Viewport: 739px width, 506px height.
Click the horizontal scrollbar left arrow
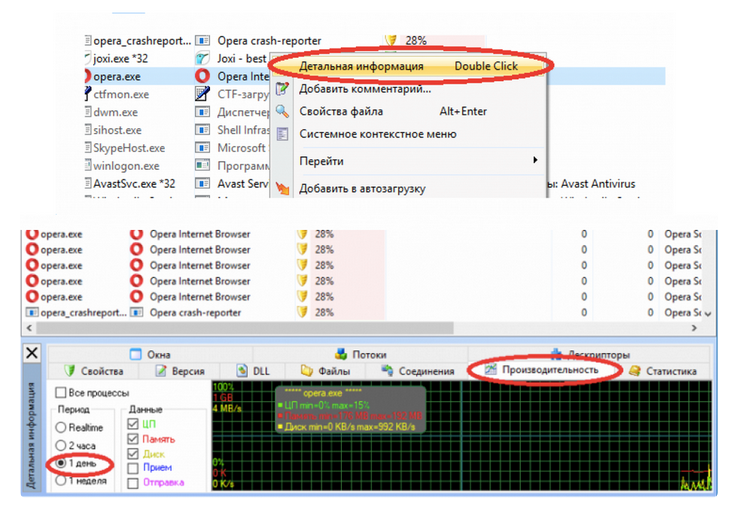[x=29, y=328]
